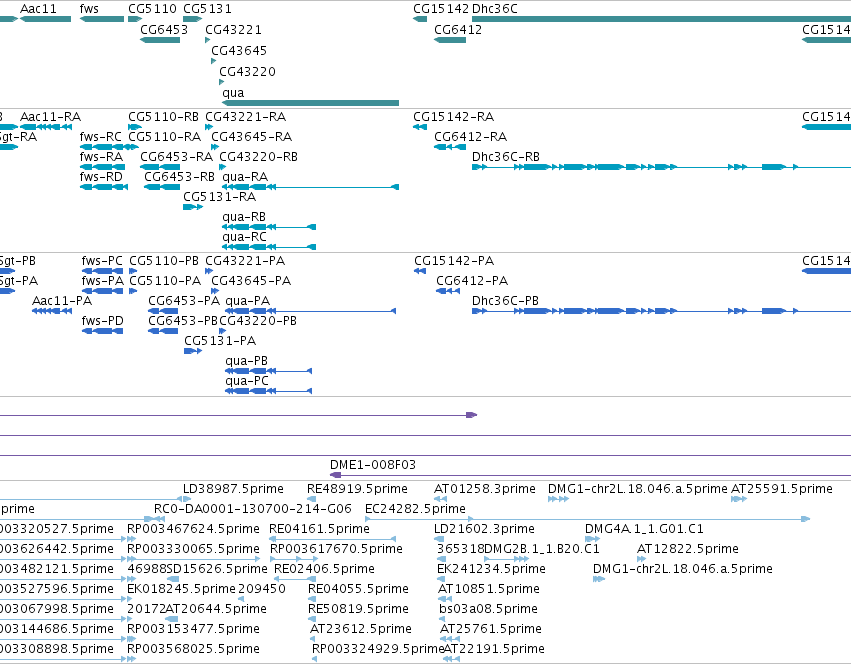Select the AT12822.5prime EST label

688,549
